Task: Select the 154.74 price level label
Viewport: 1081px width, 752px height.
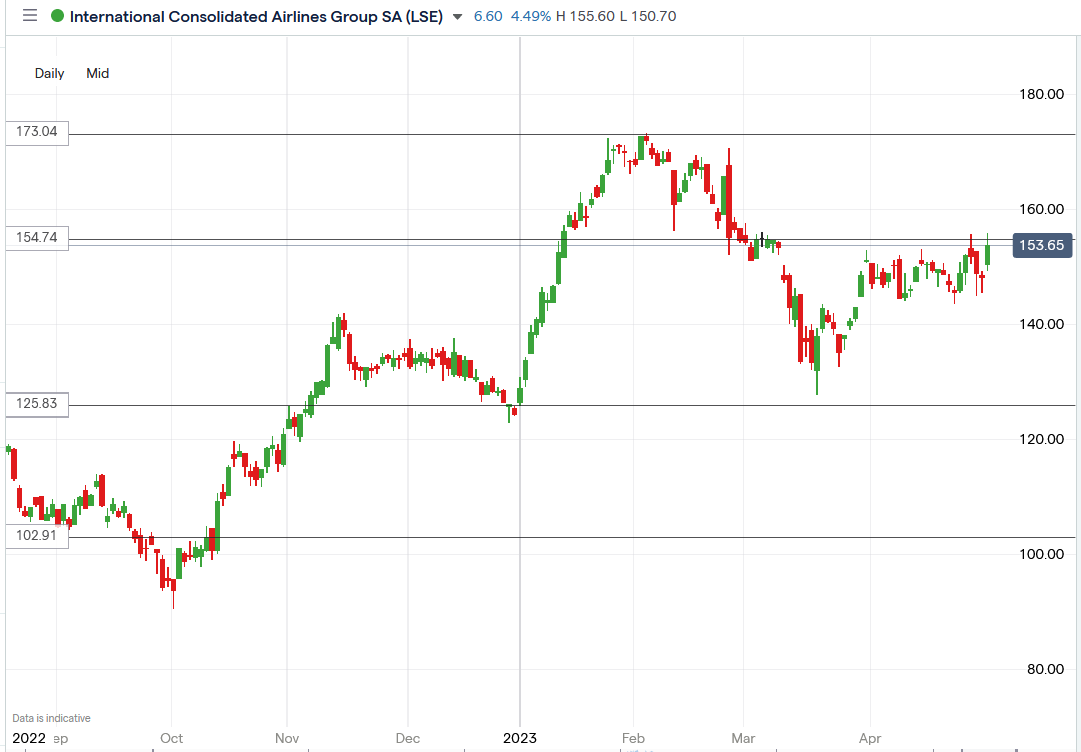Action: (37, 238)
